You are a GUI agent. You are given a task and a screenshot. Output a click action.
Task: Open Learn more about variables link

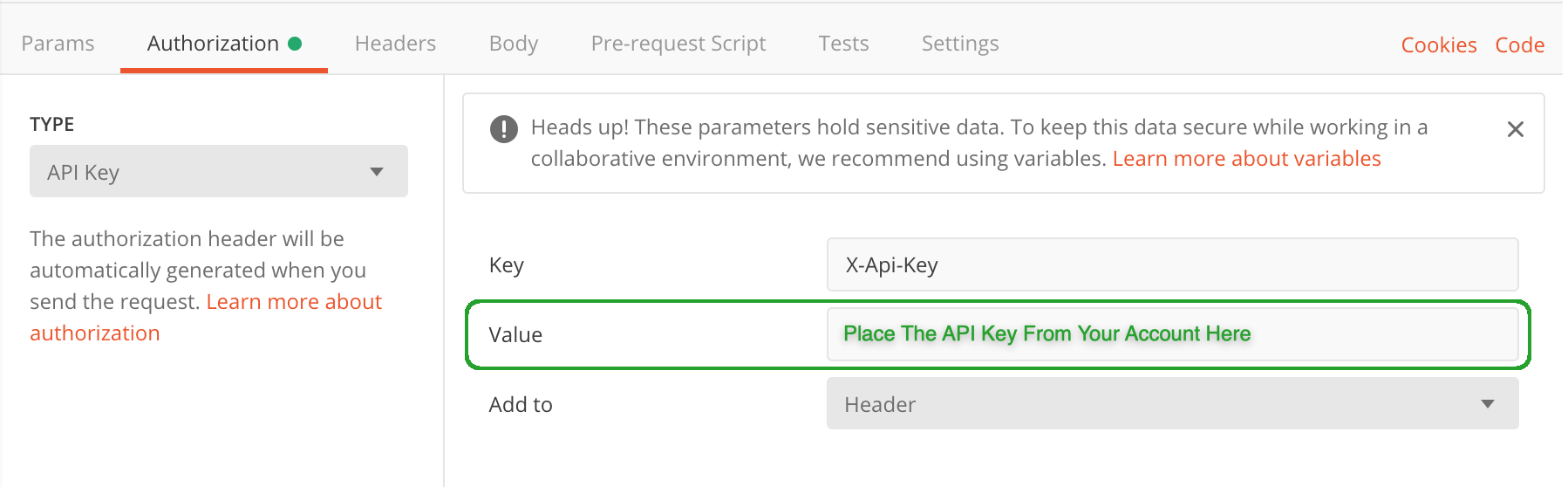point(1246,159)
